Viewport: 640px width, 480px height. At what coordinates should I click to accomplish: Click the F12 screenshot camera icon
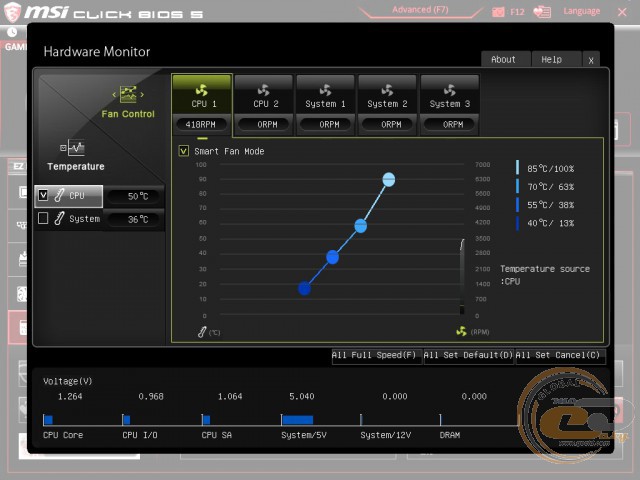498,12
